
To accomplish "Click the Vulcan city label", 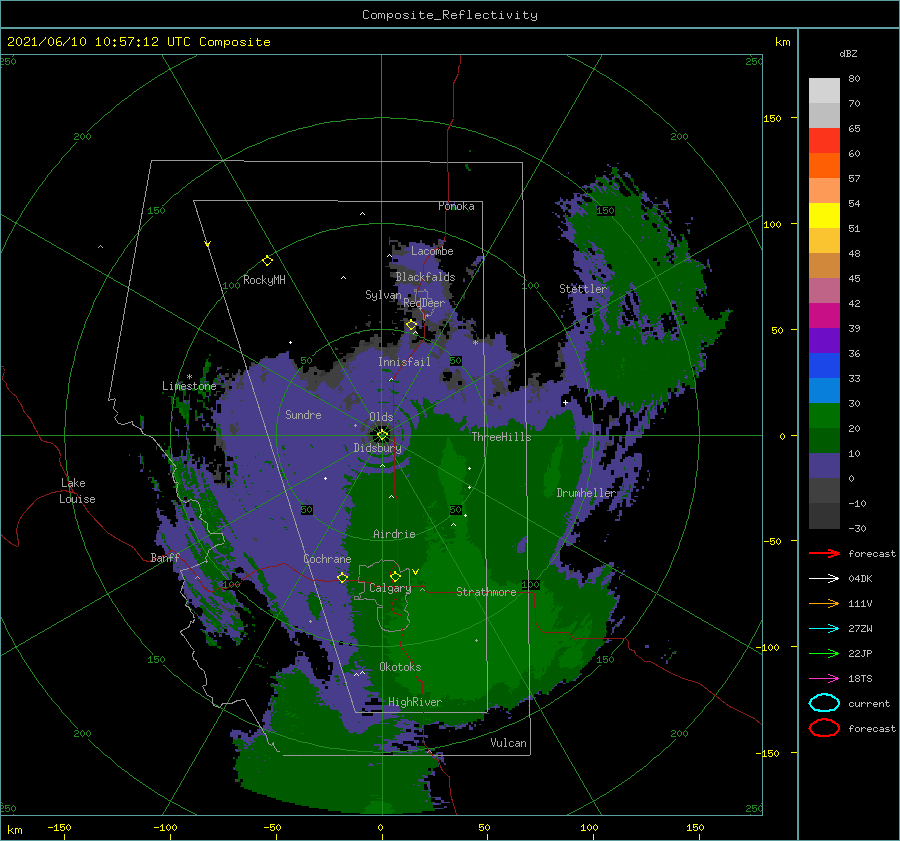I will (x=508, y=743).
